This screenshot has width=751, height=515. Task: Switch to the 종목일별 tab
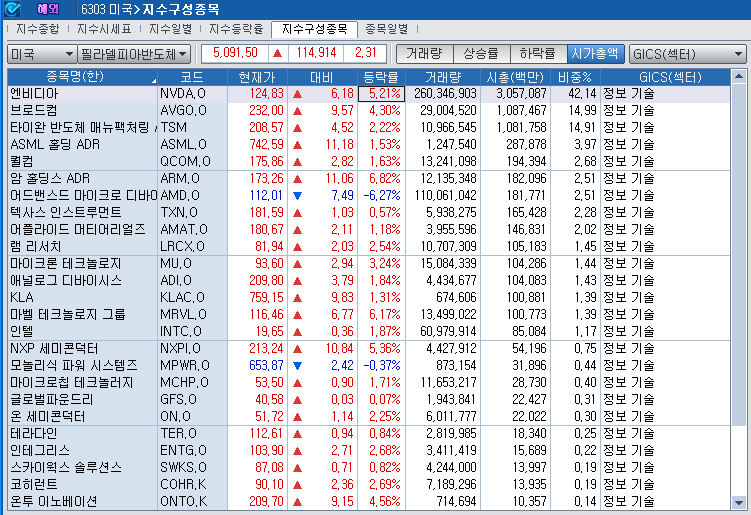[x=387, y=29]
